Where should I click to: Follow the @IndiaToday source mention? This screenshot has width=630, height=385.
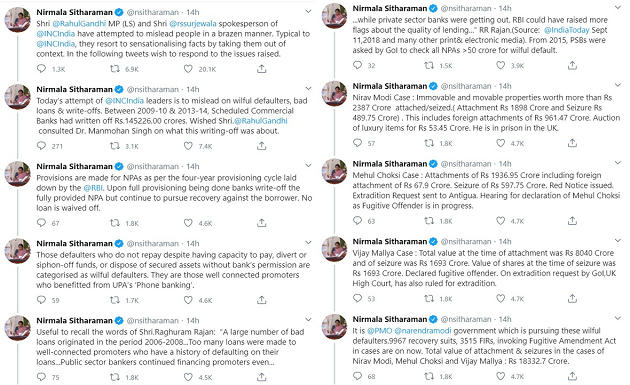[x=567, y=30]
